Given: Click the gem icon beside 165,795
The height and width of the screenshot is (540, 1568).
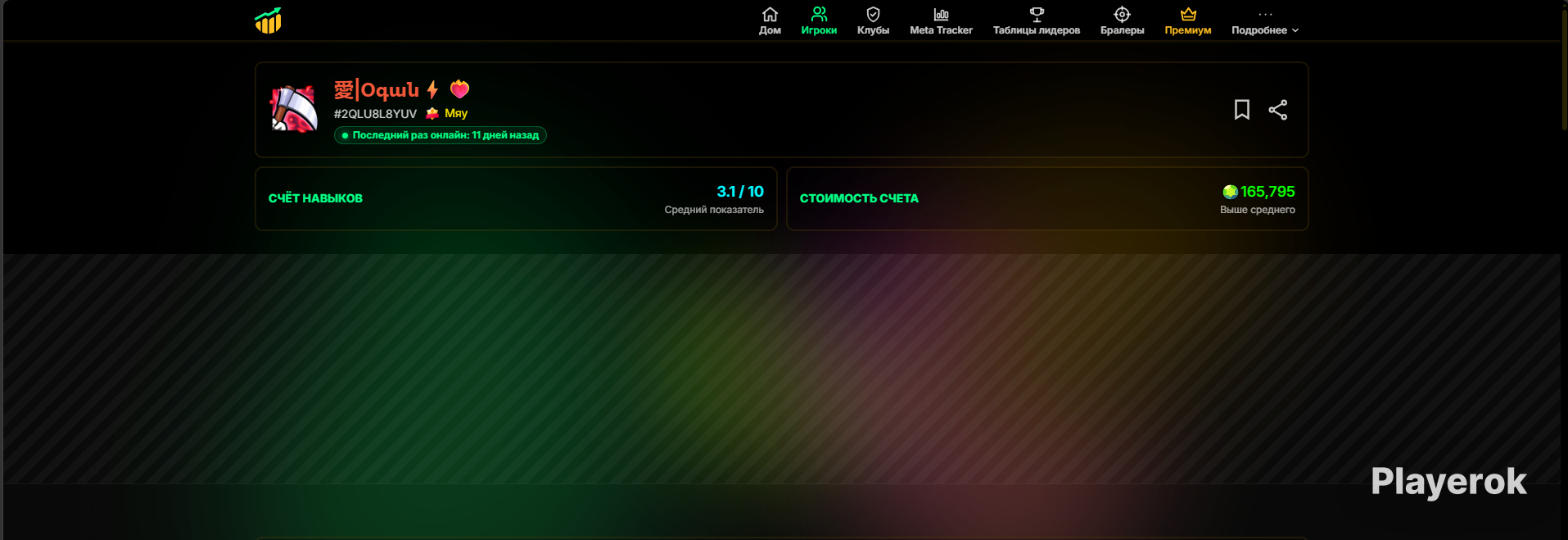Looking at the screenshot, I should point(1230,192).
